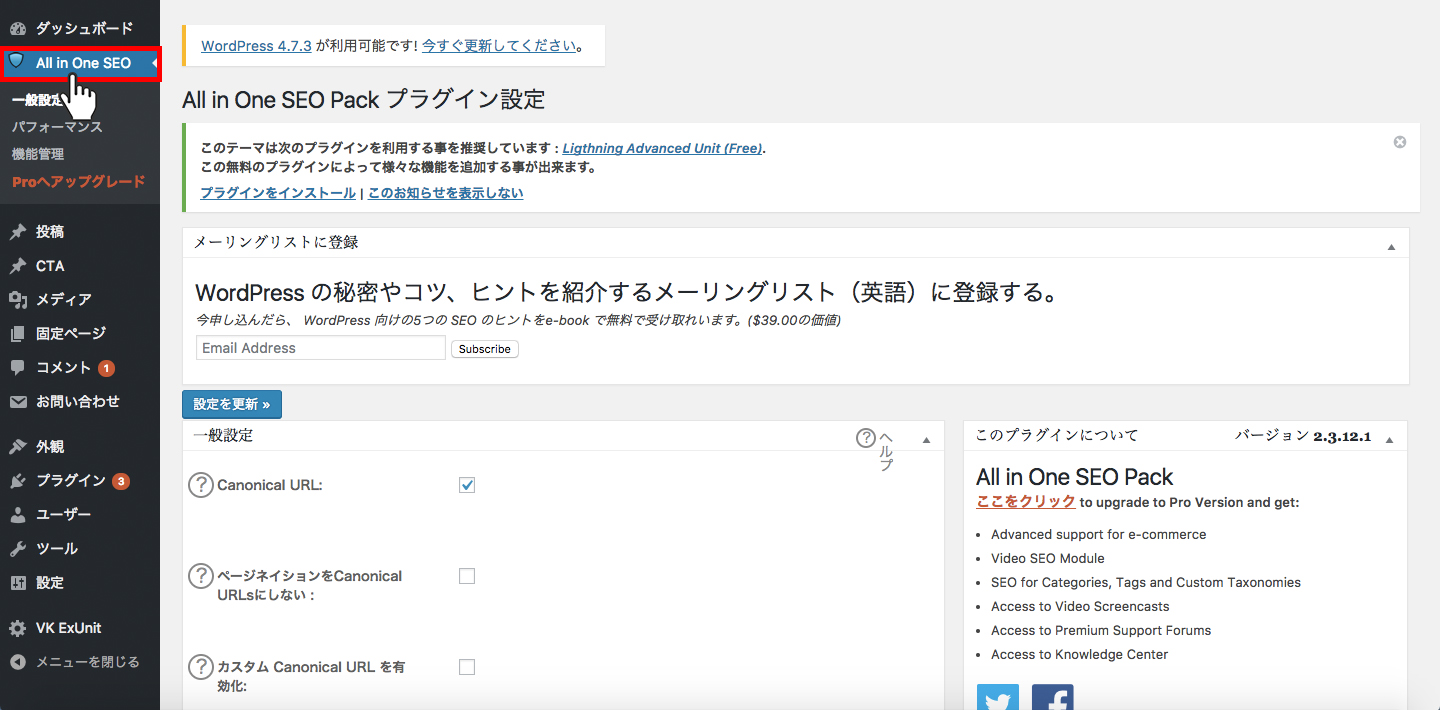Collapse the 一般設定 panel arrow

[926, 440]
